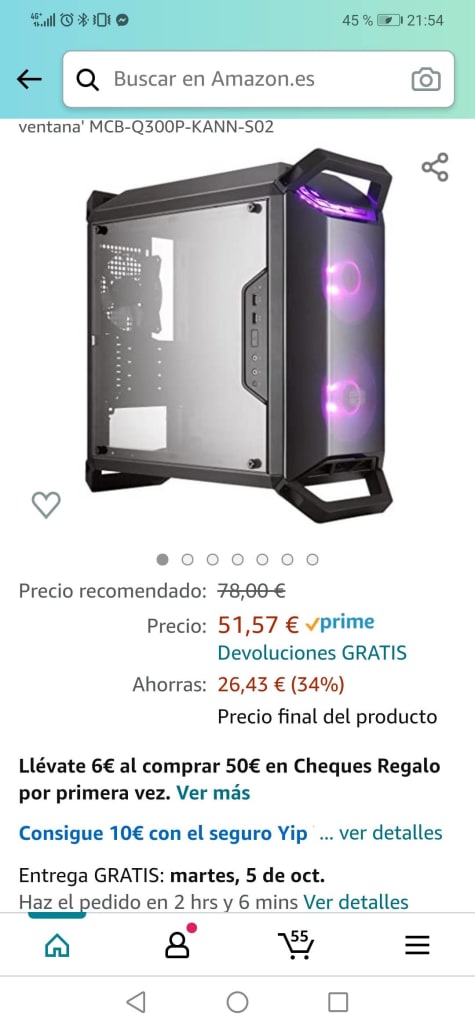Share this product via share icon
This screenshot has height=1029, width=475.
(435, 167)
